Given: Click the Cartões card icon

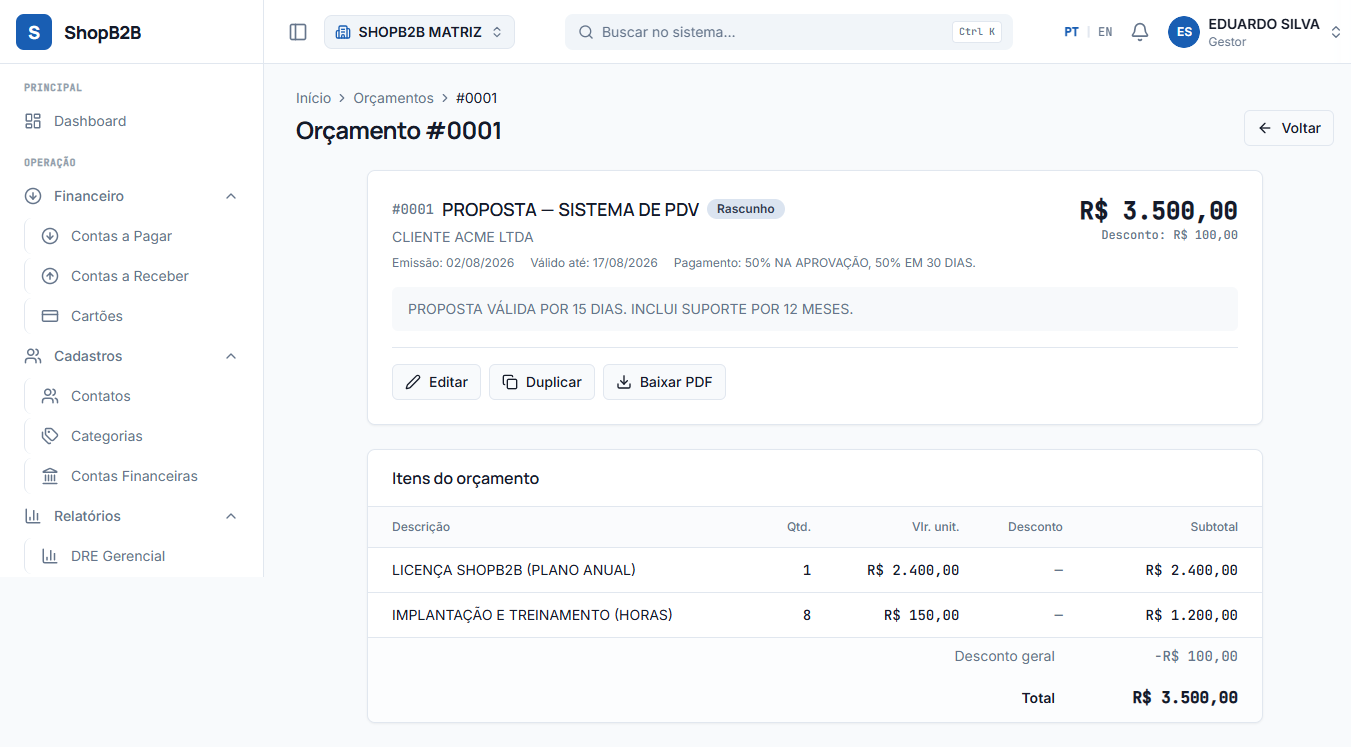Looking at the screenshot, I should tap(50, 316).
